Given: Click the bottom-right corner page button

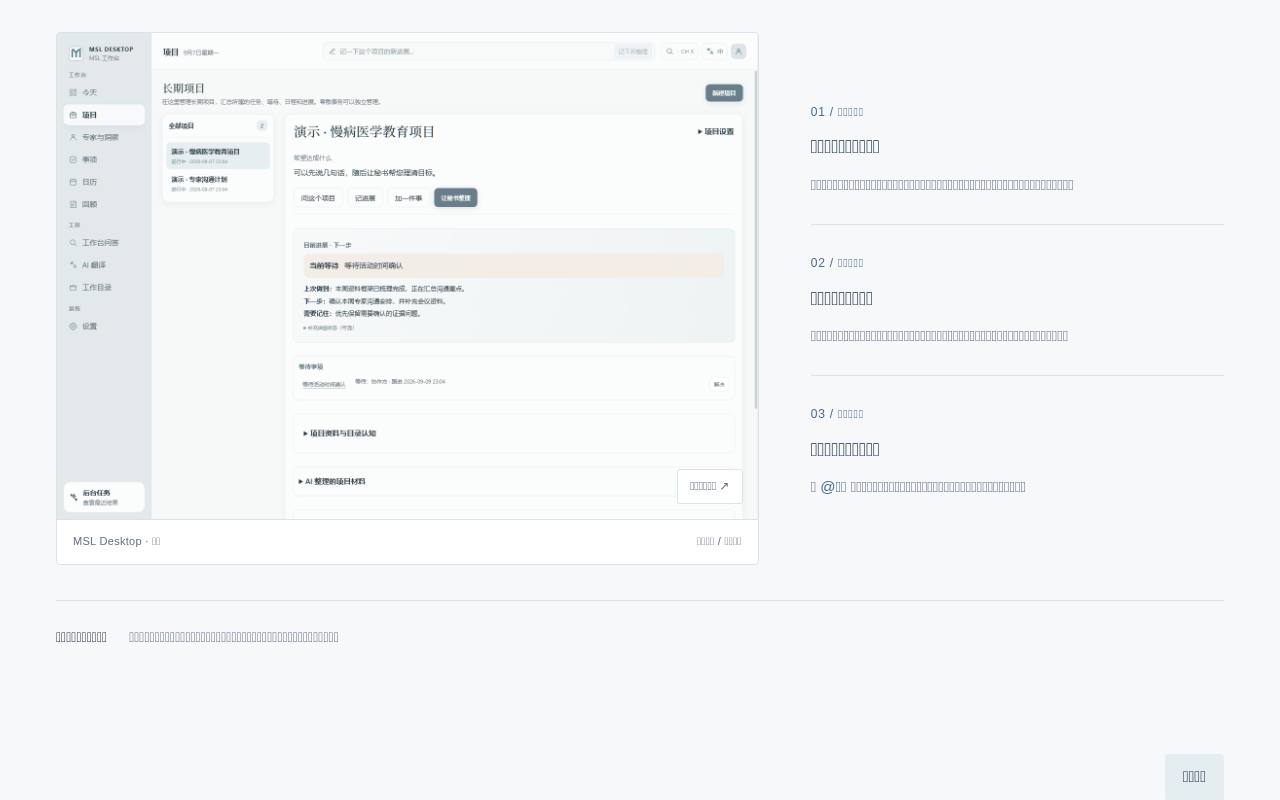Looking at the screenshot, I should pos(1194,776).
